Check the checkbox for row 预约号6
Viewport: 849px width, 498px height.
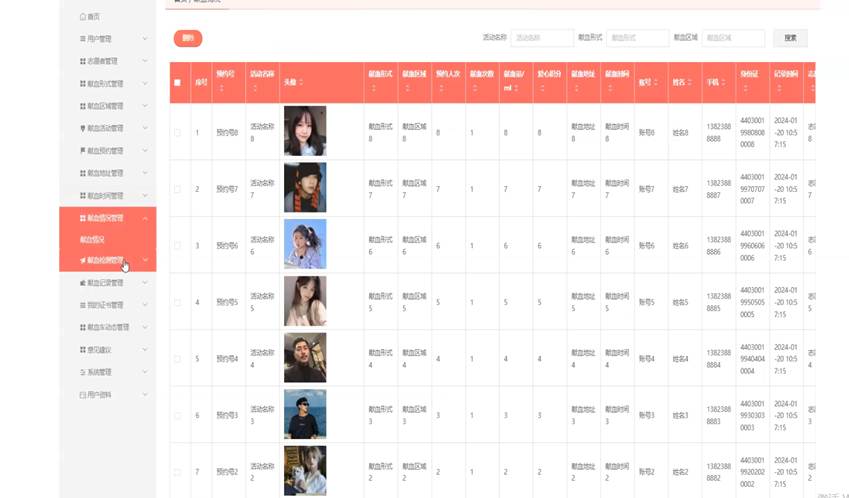tap(178, 246)
